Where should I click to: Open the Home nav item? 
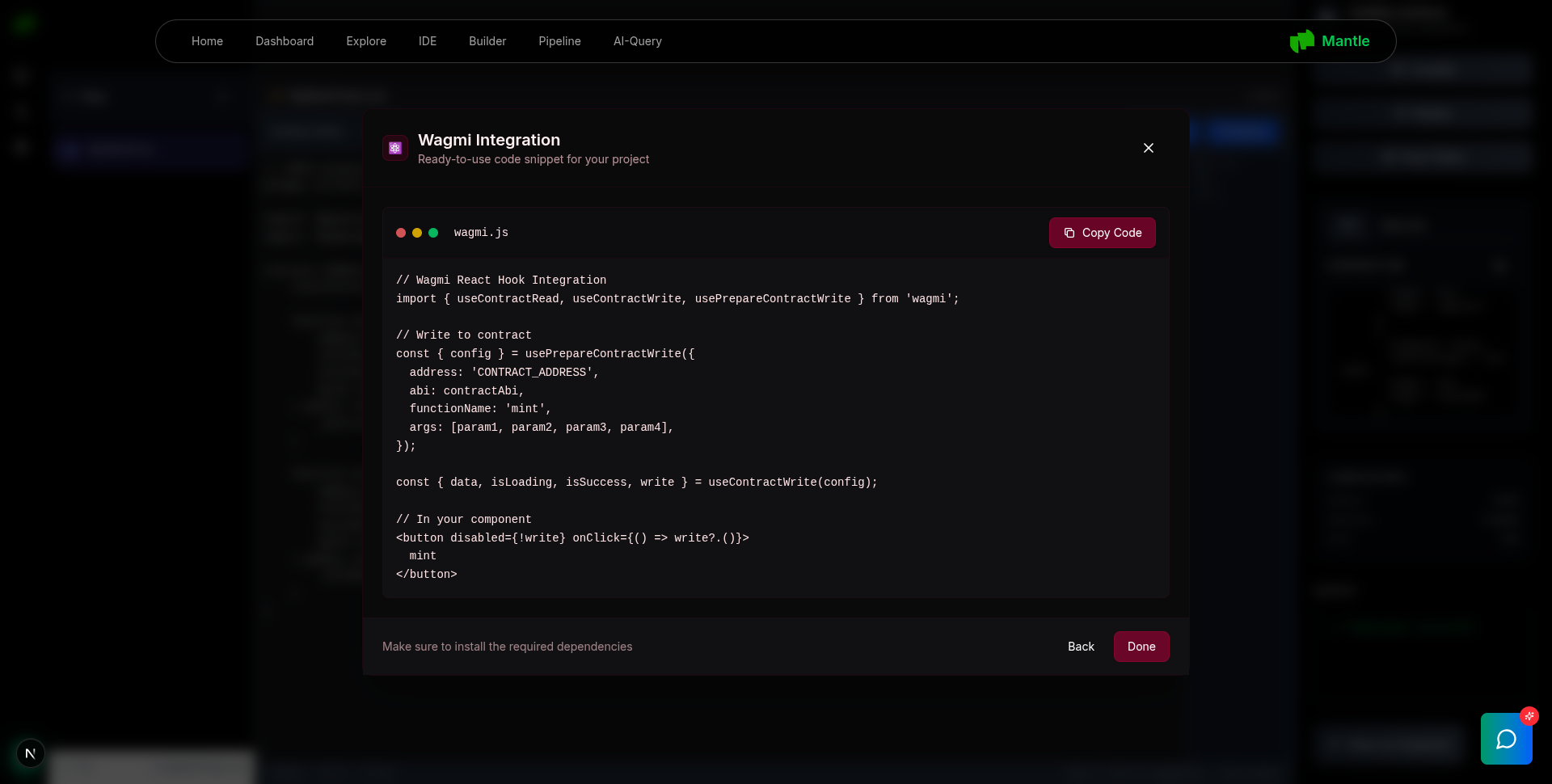[207, 41]
